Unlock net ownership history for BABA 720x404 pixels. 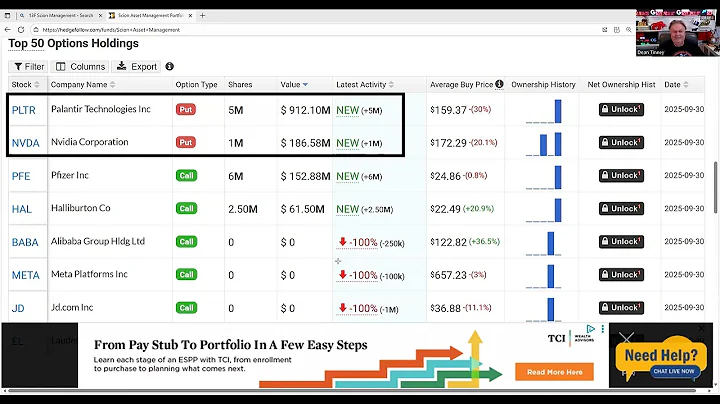point(621,241)
